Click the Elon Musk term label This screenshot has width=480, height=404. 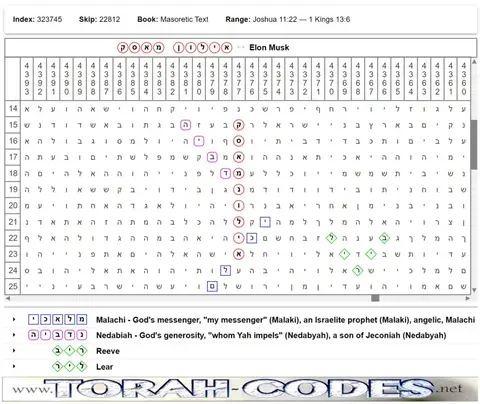269,48
